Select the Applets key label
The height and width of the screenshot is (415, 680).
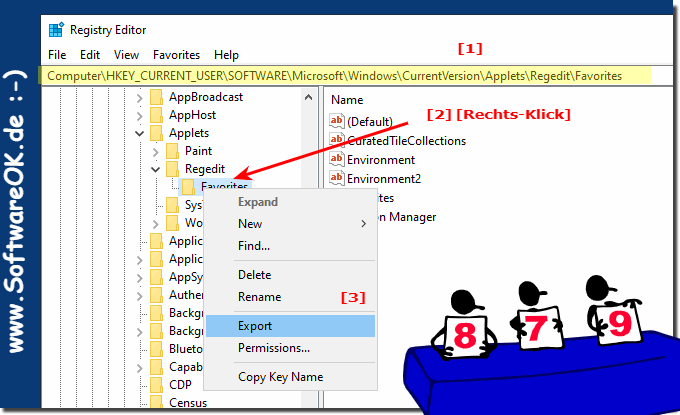(189, 133)
